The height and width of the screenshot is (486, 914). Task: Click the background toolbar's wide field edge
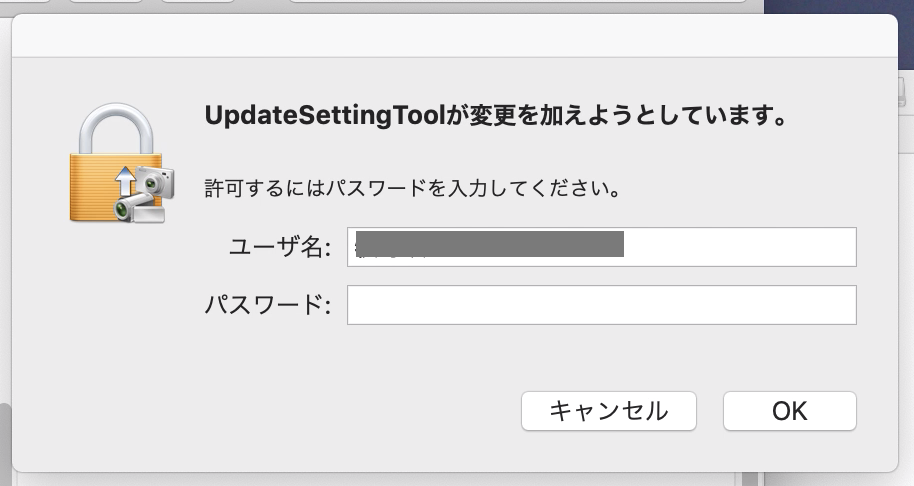coord(500,5)
